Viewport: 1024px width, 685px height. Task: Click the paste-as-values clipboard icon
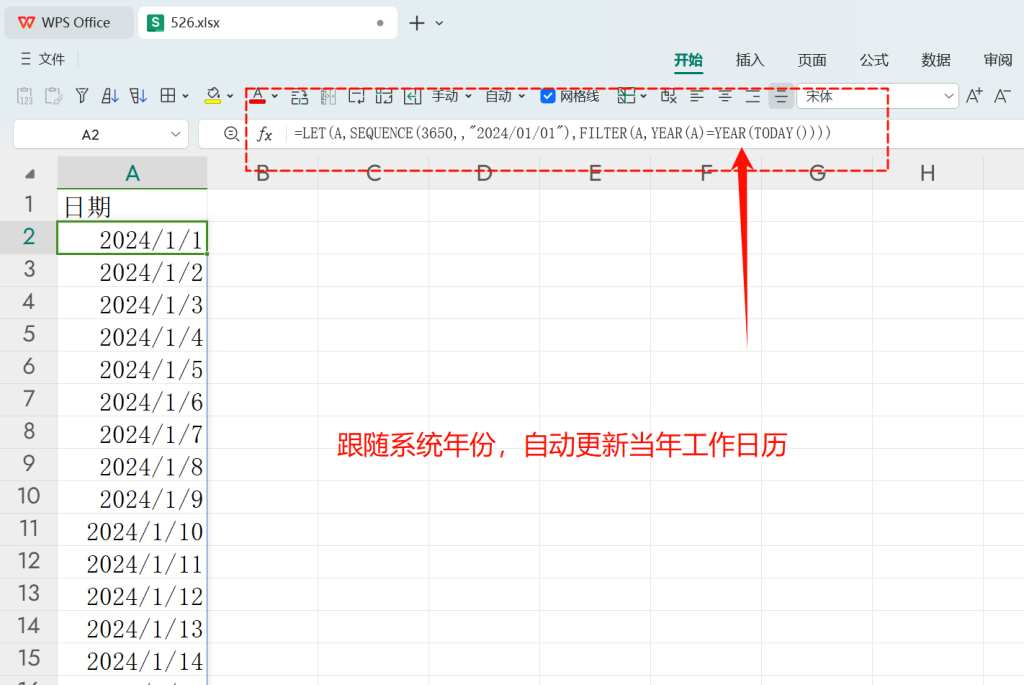click(25, 96)
